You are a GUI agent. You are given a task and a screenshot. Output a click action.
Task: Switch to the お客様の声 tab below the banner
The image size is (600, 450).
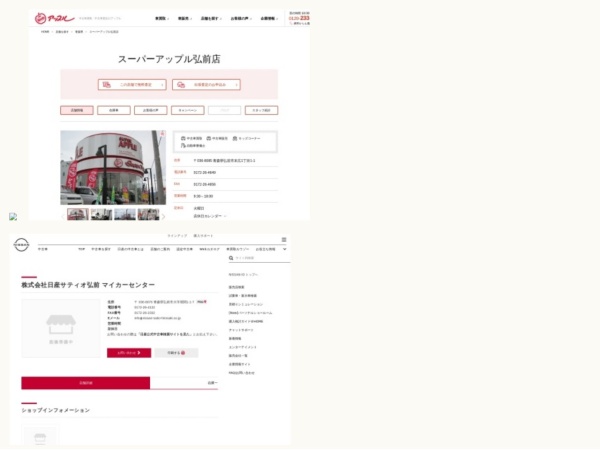tap(151, 110)
